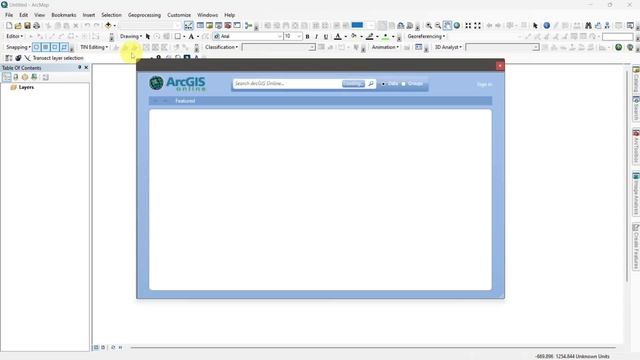640x360 pixels.
Task: Click the Find binoculars icon
Action: pos(588,26)
